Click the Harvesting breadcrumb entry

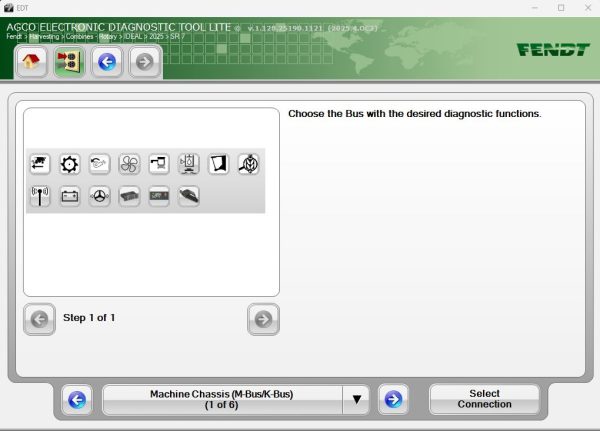[44, 37]
